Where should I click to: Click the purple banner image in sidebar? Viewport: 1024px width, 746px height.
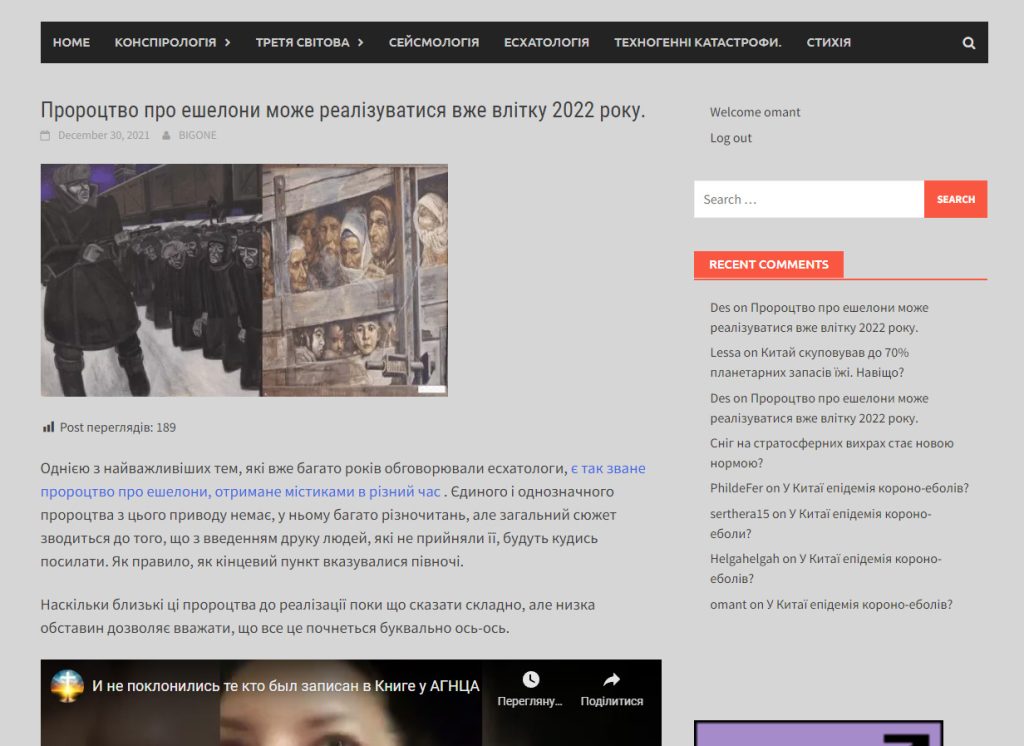point(818,733)
